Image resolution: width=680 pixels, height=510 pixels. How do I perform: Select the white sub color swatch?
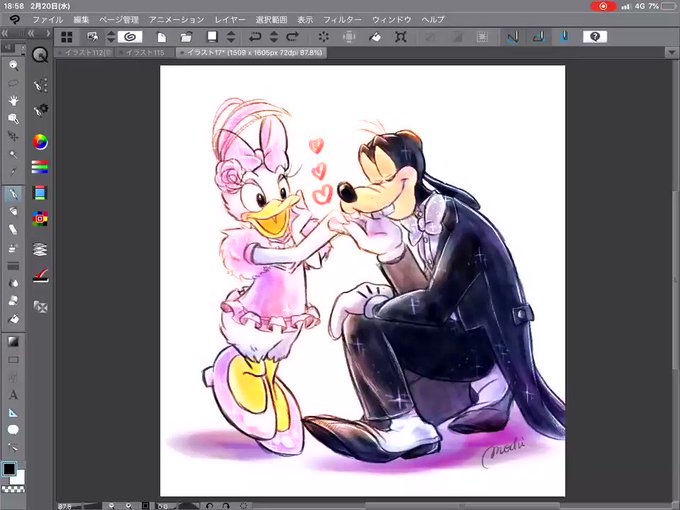tap(18, 478)
